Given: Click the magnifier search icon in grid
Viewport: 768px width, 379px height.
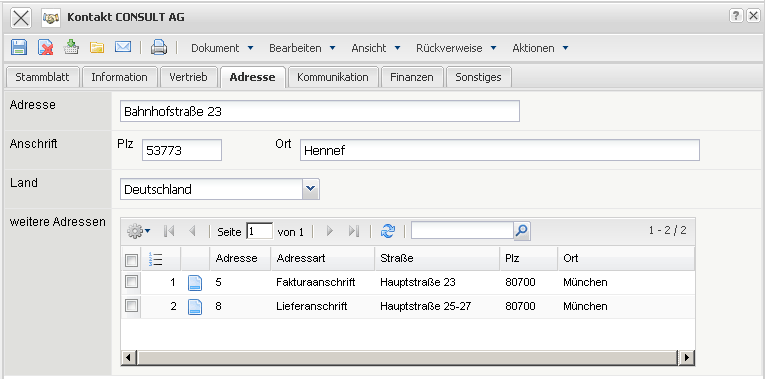Looking at the screenshot, I should point(522,231).
